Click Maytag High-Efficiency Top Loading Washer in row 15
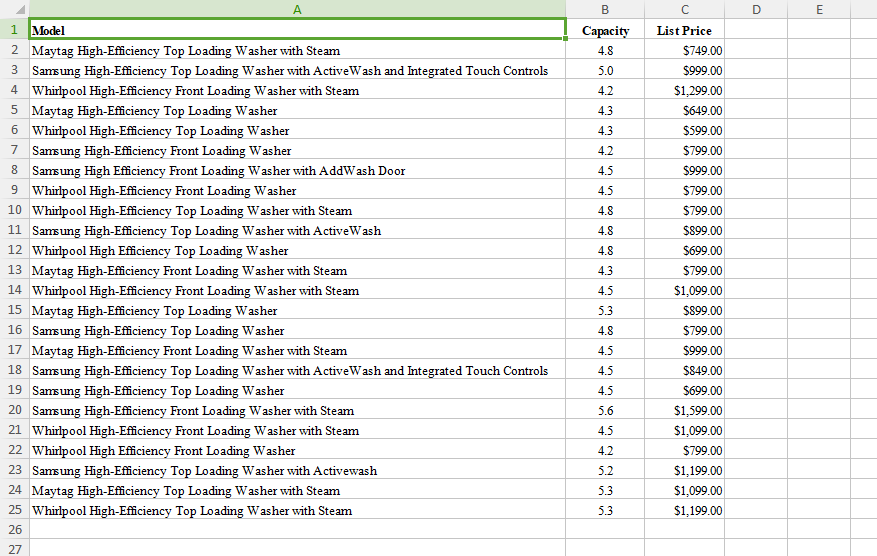Screen dimensions: 877x556 coord(298,310)
